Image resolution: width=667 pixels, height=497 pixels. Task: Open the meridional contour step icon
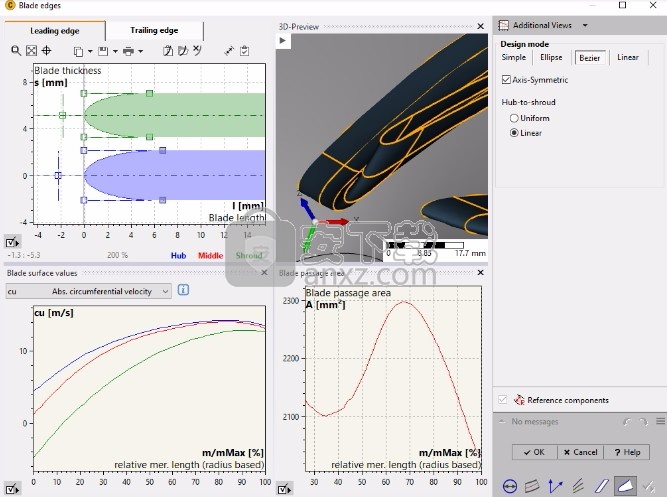tap(532, 486)
